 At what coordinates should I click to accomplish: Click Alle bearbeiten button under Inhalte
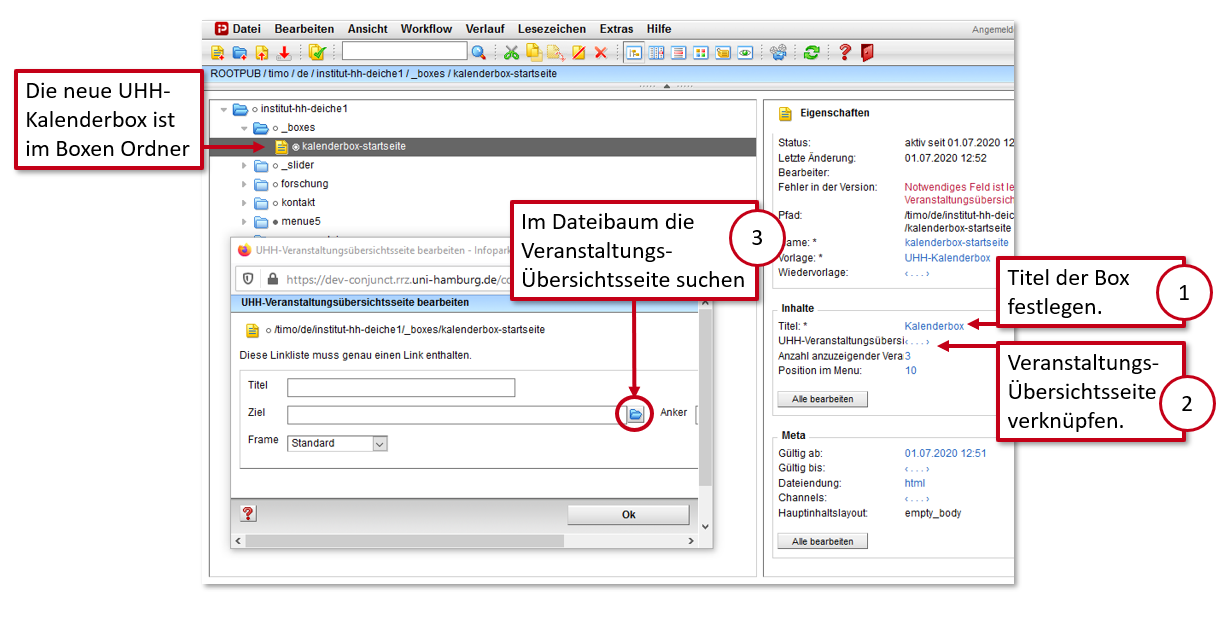tap(822, 399)
